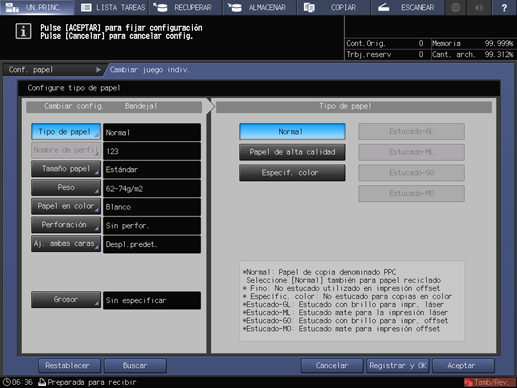
Task: Switch to LISTA TAREAS tab
Action: click(111, 7)
